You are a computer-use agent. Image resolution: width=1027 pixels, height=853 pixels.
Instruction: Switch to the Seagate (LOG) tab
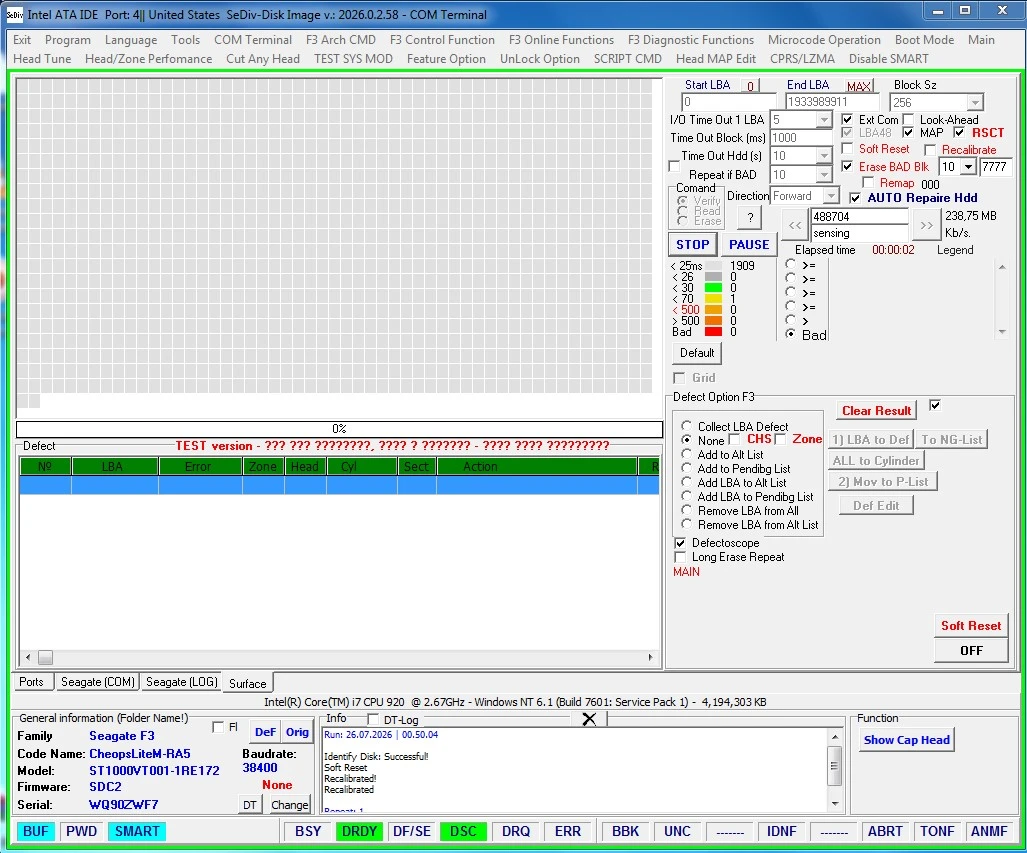pos(181,682)
